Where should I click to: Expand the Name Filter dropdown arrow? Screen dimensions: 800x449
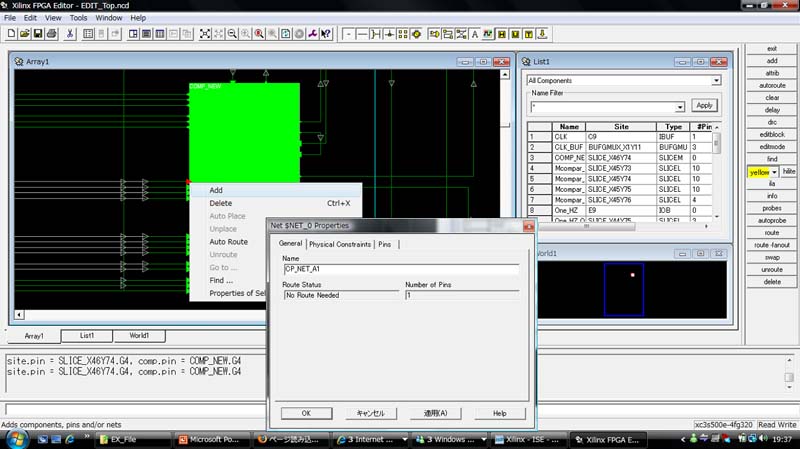click(680, 107)
